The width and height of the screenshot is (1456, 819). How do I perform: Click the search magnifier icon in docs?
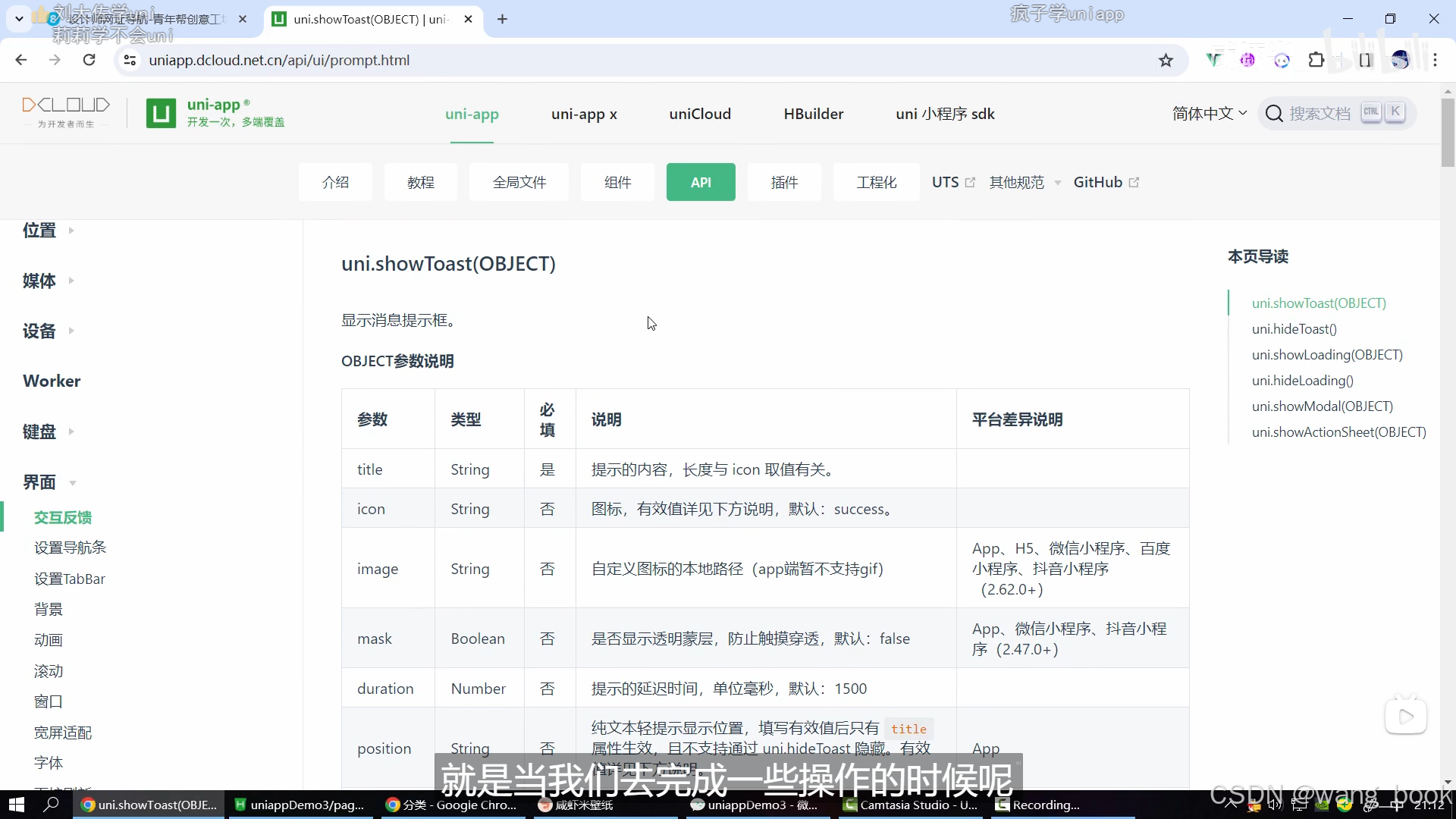(1275, 114)
